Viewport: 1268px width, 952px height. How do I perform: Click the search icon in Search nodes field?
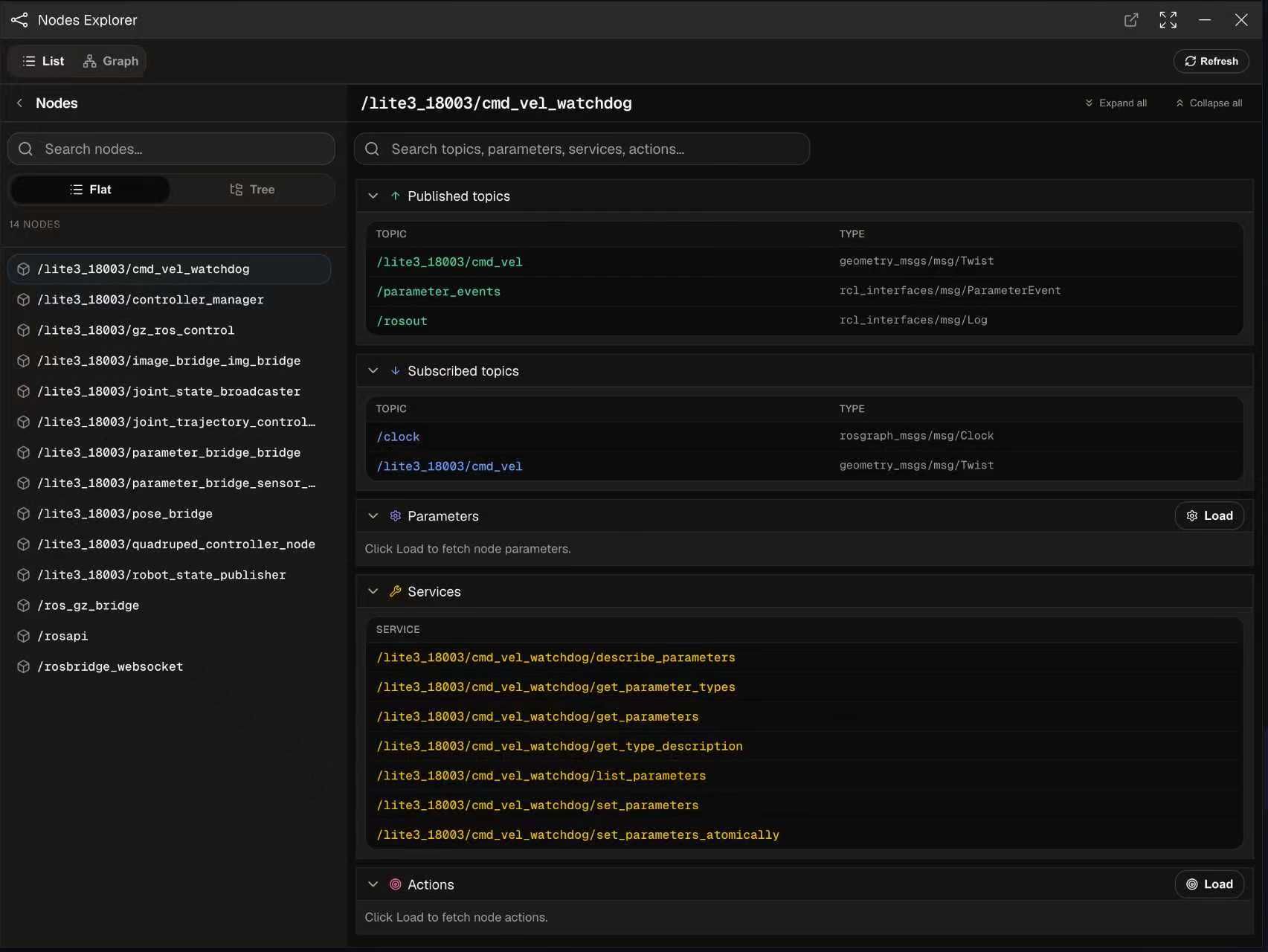[25, 149]
